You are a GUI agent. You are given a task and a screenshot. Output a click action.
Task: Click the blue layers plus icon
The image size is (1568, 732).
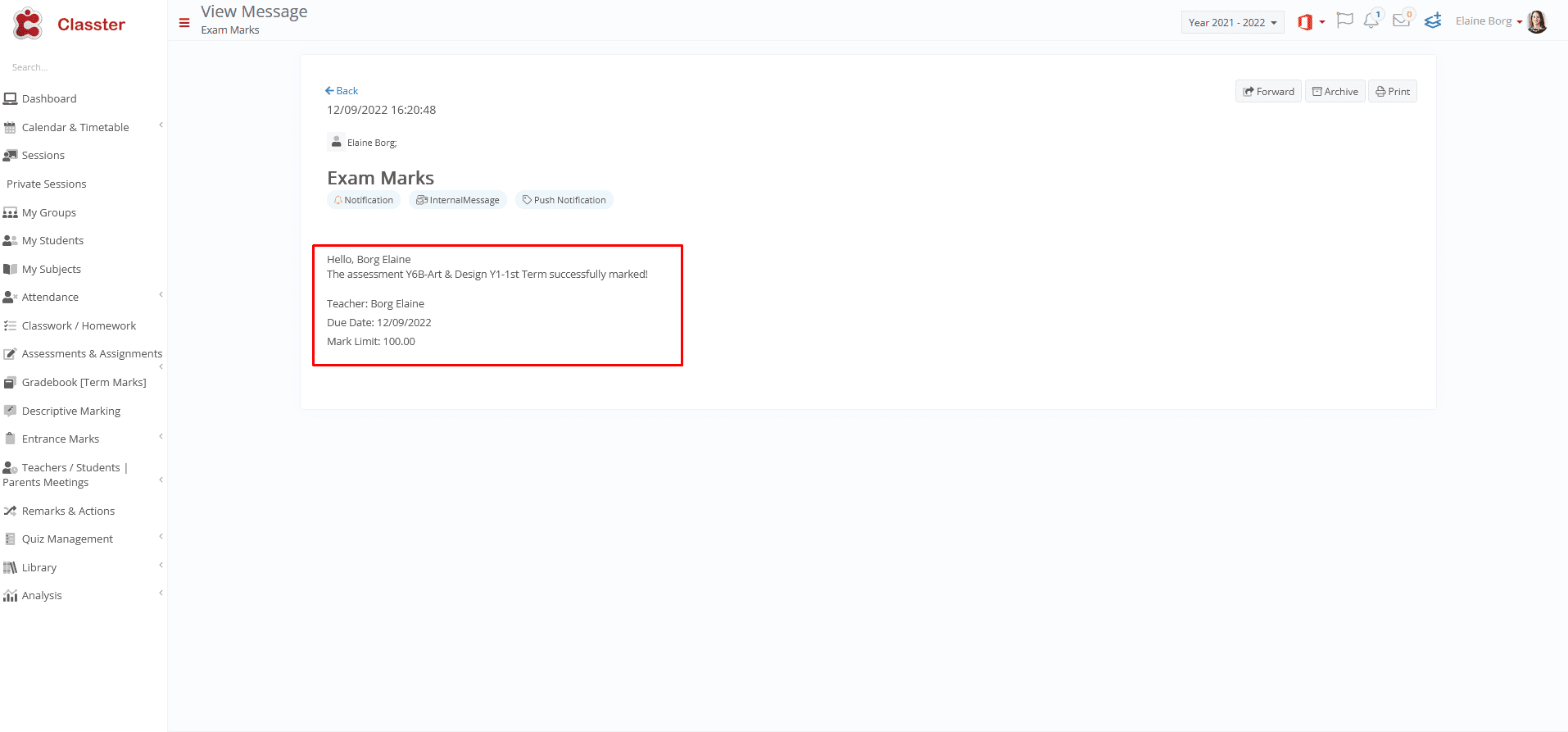coord(1433,20)
